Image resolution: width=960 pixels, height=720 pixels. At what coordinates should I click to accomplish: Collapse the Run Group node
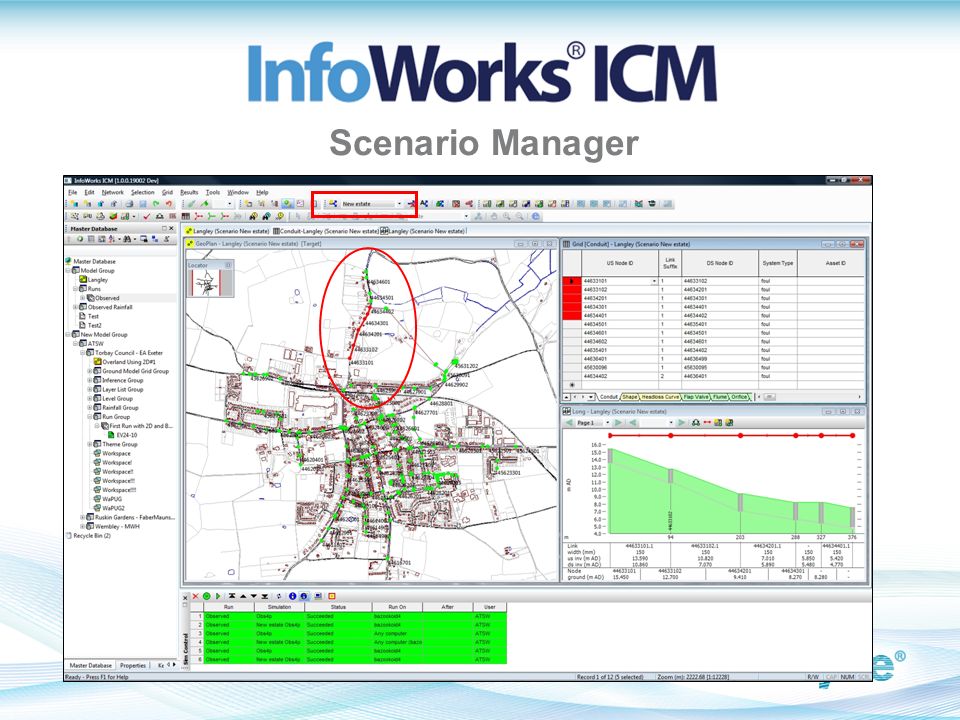point(90,417)
